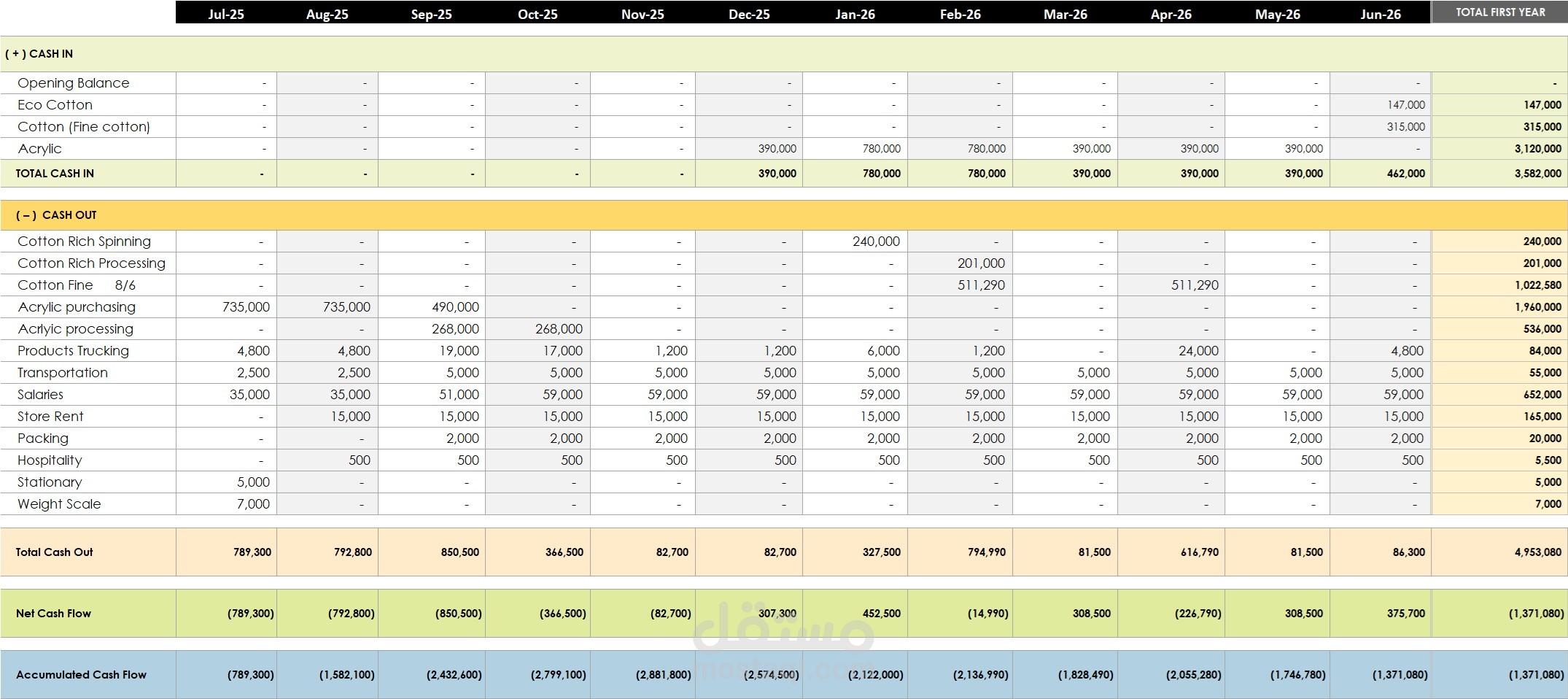
Task: Select the Acrylic row label
Action: pos(39,149)
